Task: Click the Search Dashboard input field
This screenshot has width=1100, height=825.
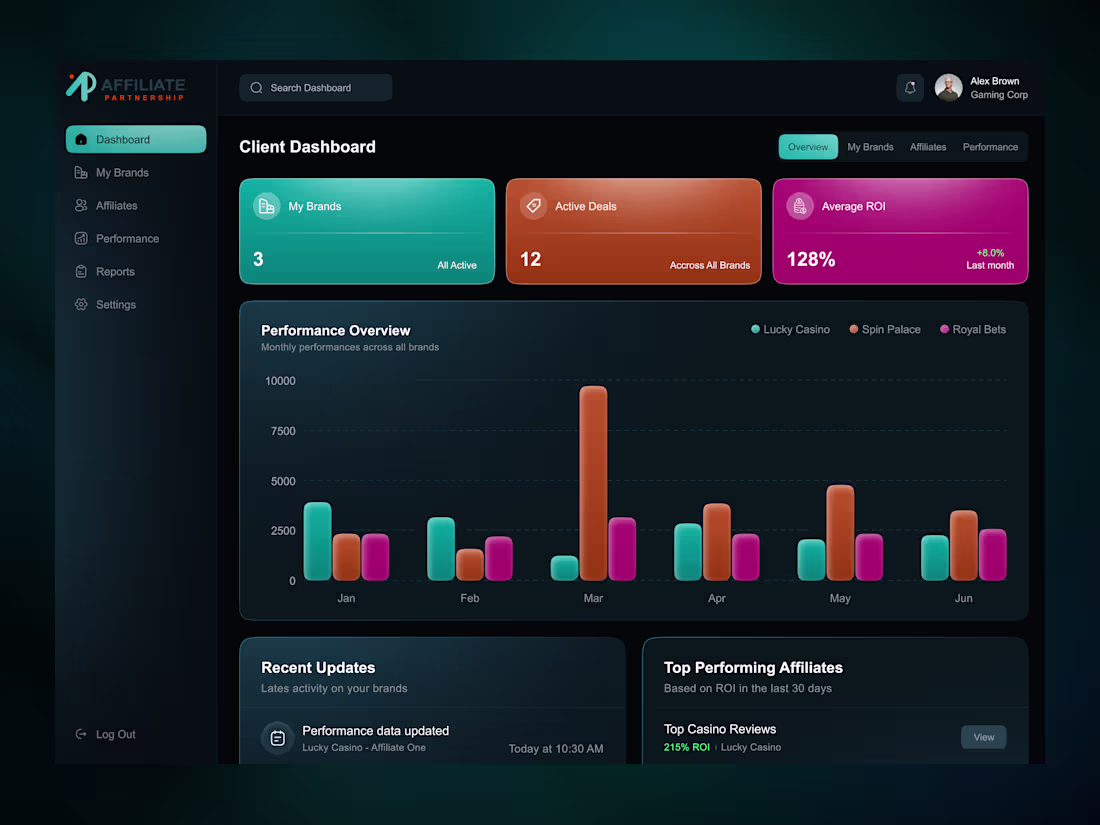Action: tap(315, 87)
